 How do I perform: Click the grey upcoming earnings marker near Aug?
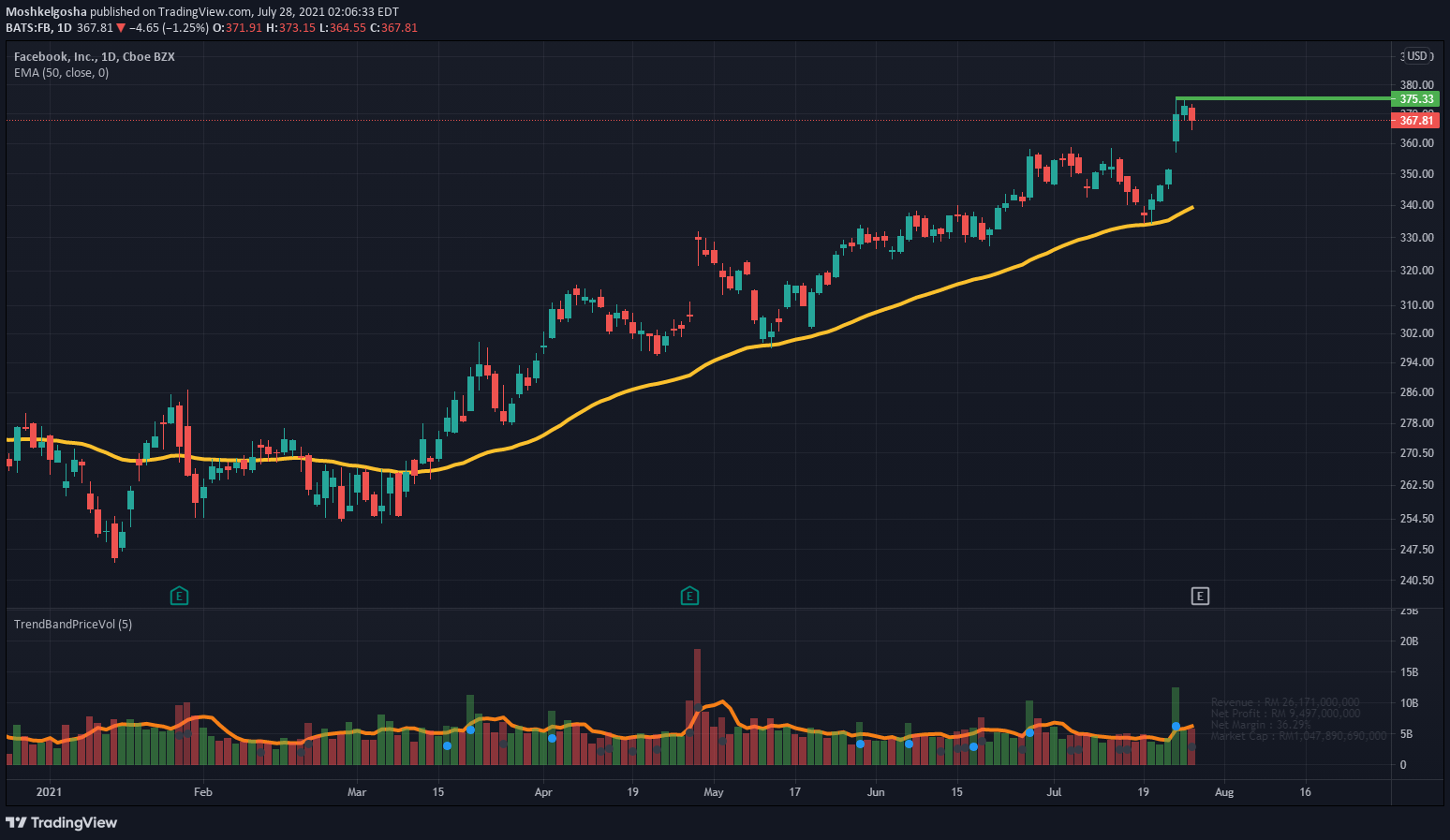click(1200, 596)
